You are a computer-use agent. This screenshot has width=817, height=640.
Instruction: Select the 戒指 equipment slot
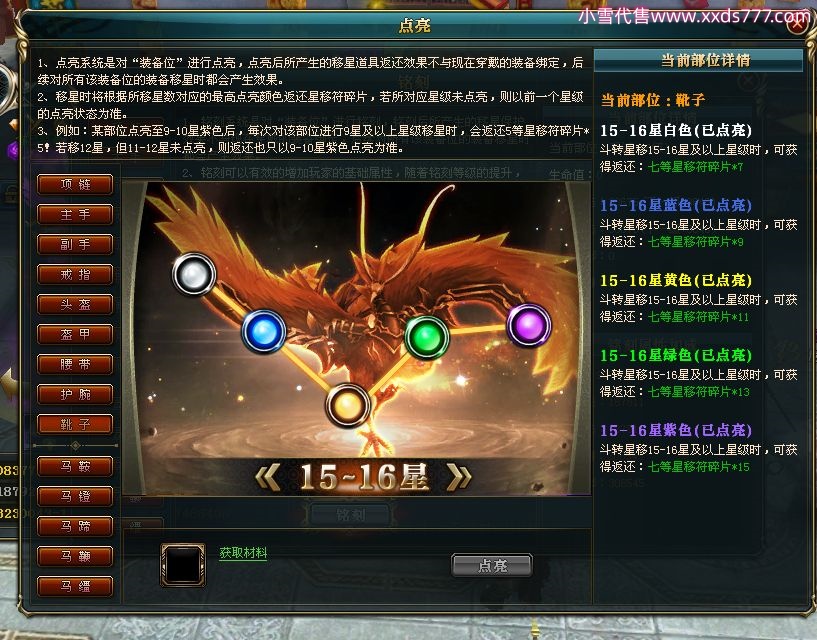click(x=75, y=275)
